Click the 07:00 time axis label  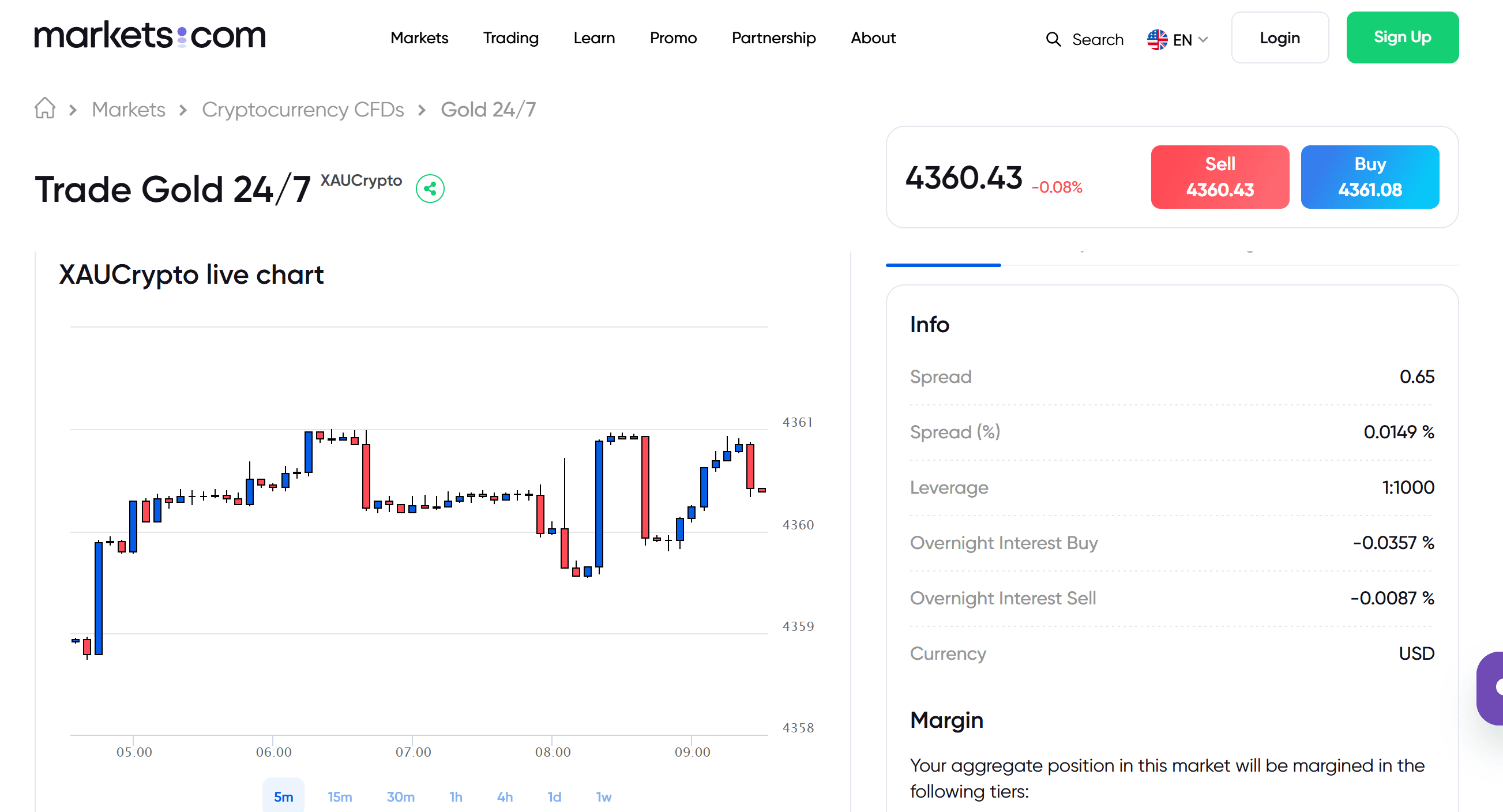coord(413,752)
